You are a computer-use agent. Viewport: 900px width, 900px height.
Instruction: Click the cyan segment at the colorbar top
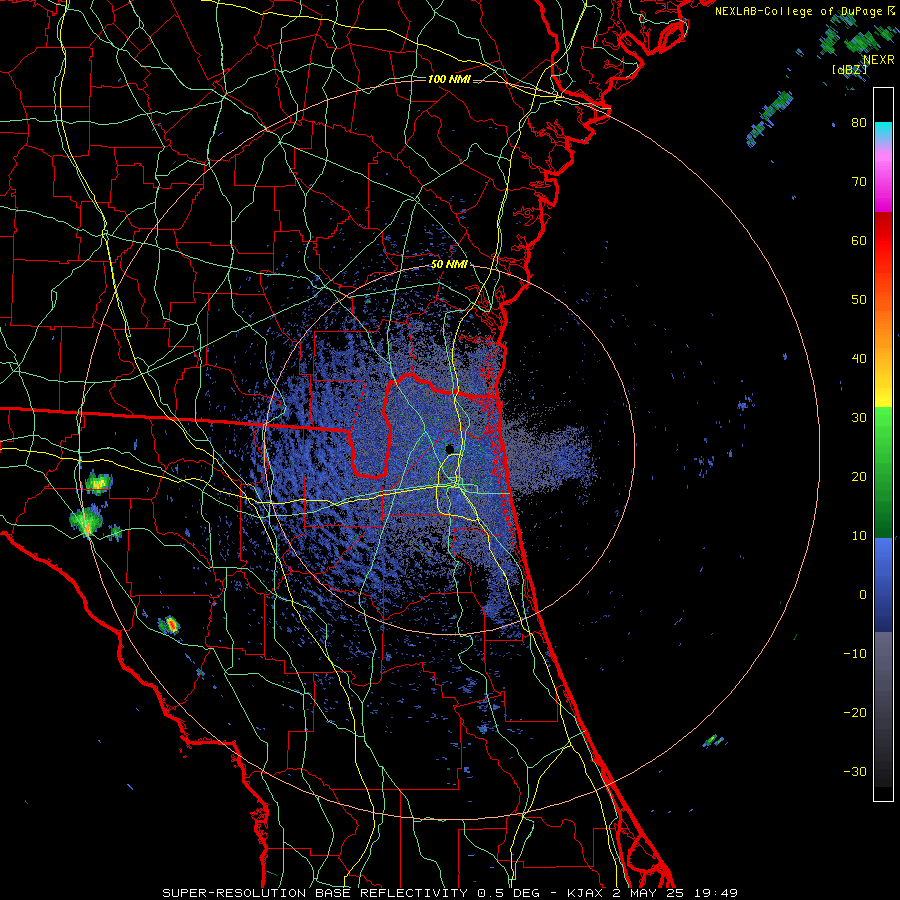[883, 133]
